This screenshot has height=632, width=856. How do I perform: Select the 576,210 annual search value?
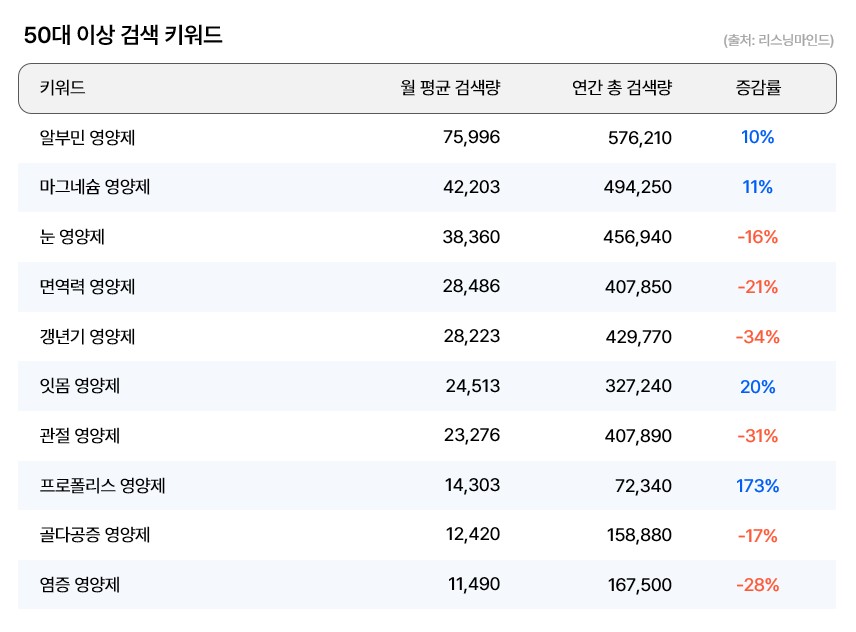pos(640,138)
